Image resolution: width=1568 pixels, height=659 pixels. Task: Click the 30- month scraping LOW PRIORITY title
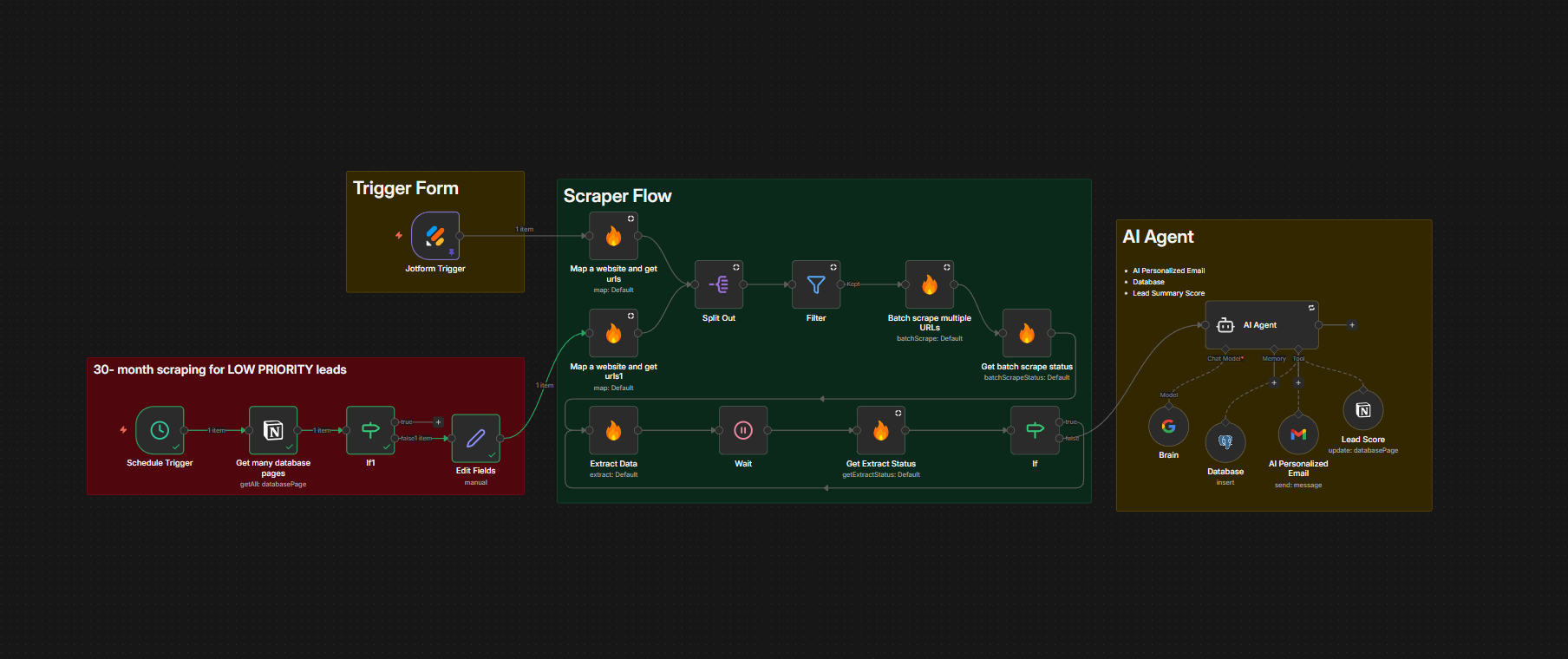(220, 369)
